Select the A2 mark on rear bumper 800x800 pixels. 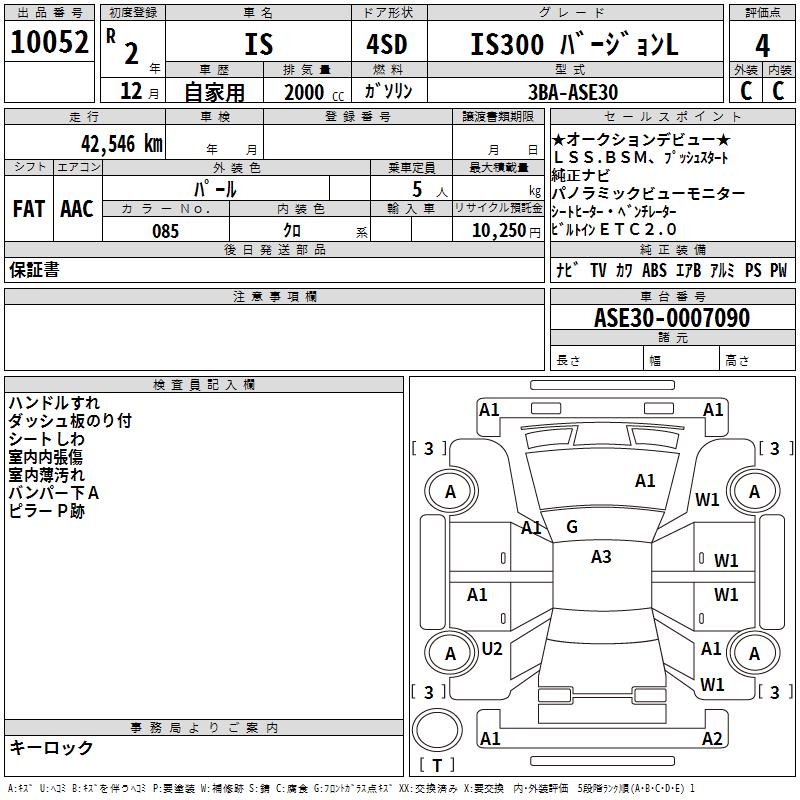(x=712, y=738)
